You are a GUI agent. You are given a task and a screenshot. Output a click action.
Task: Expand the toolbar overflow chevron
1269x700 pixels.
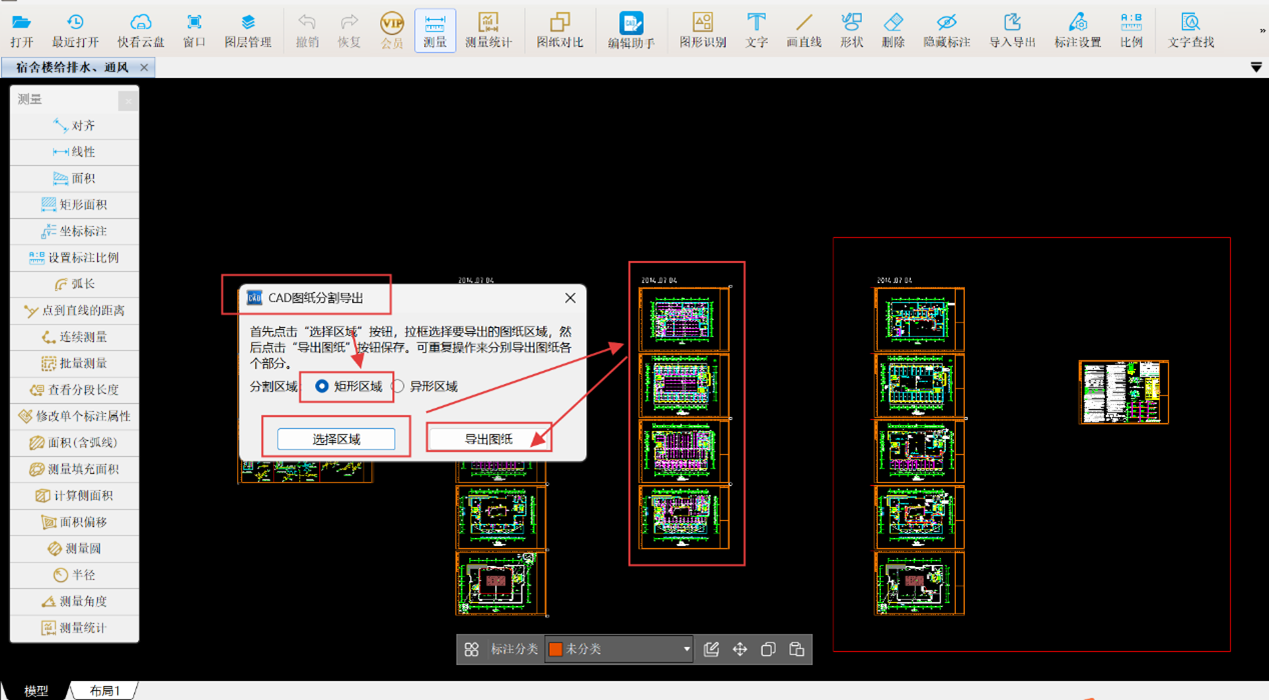1262,31
